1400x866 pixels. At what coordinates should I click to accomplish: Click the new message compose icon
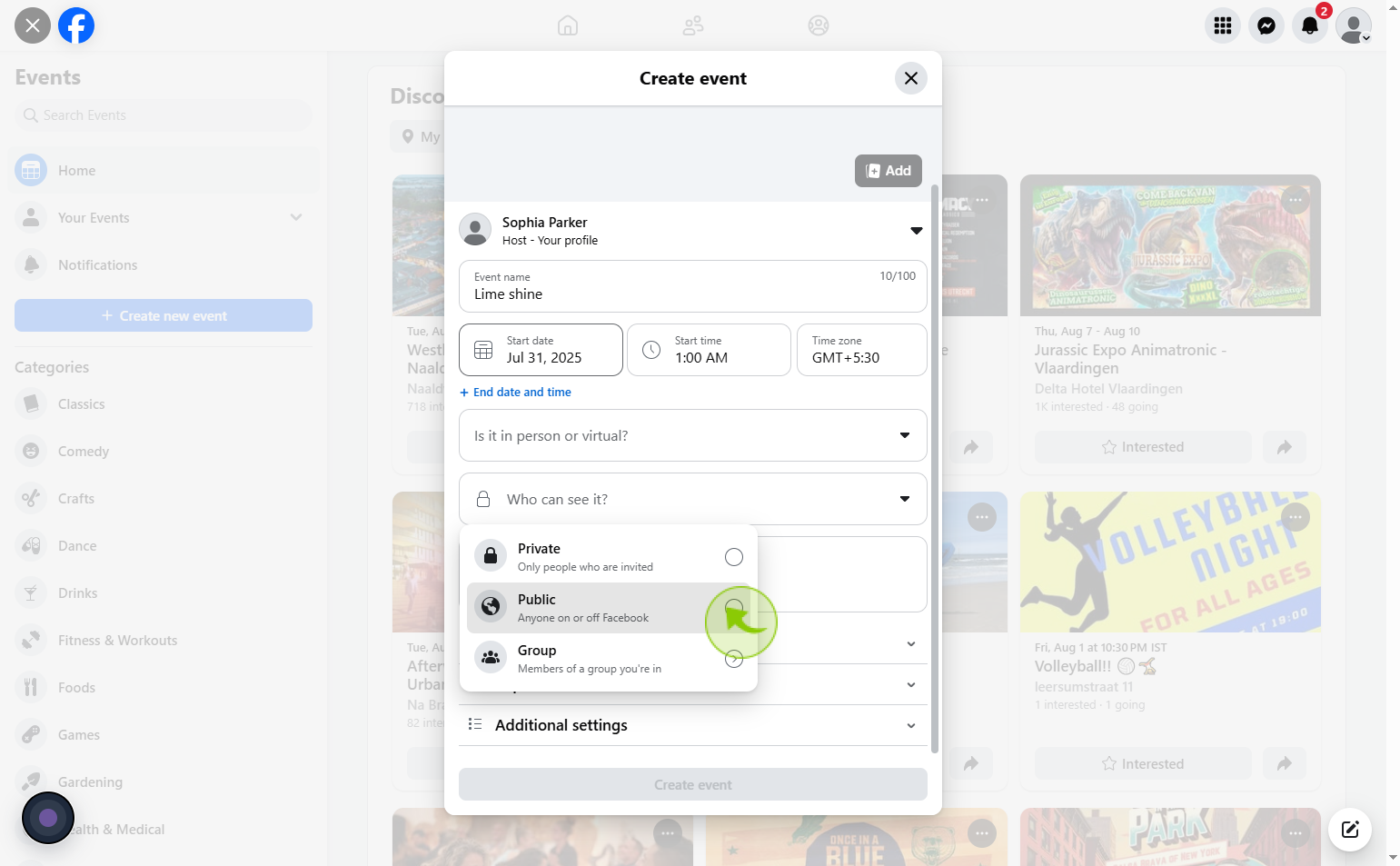click(x=1350, y=829)
